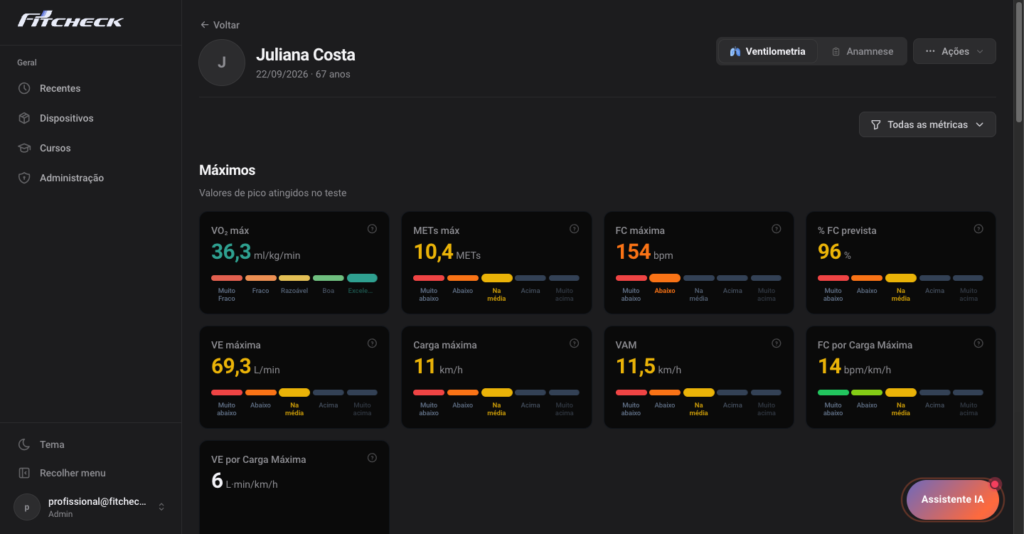Screen dimensions: 1024x534
Task: Click the 96 % value
Action: (834, 252)
